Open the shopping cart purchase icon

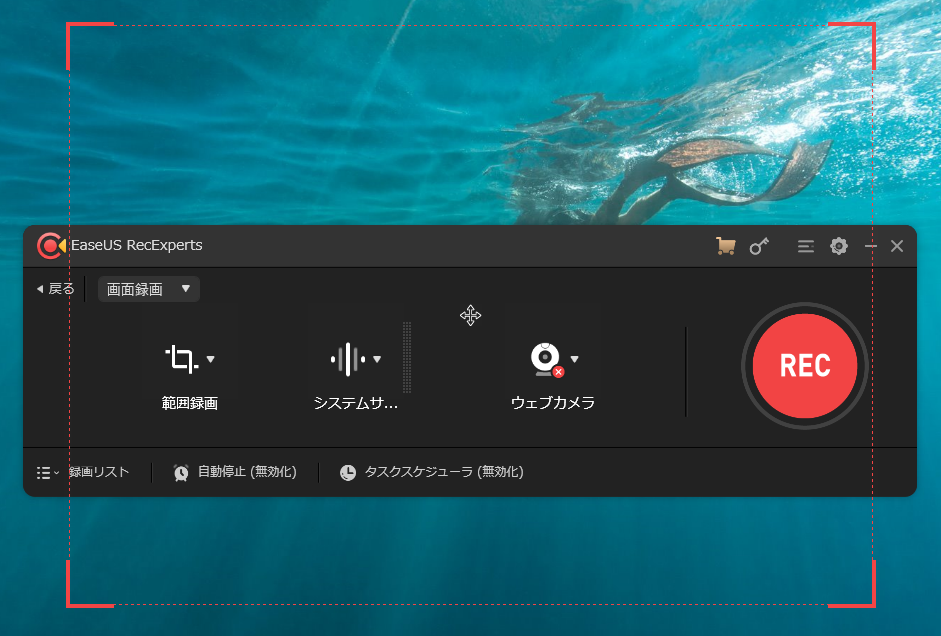pos(726,246)
